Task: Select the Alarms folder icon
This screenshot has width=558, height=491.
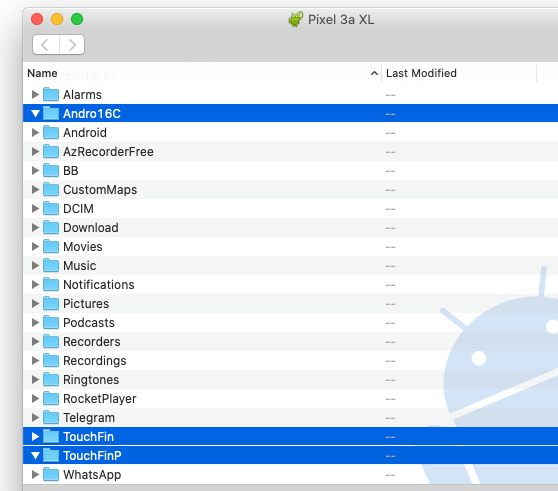Action: (x=51, y=94)
